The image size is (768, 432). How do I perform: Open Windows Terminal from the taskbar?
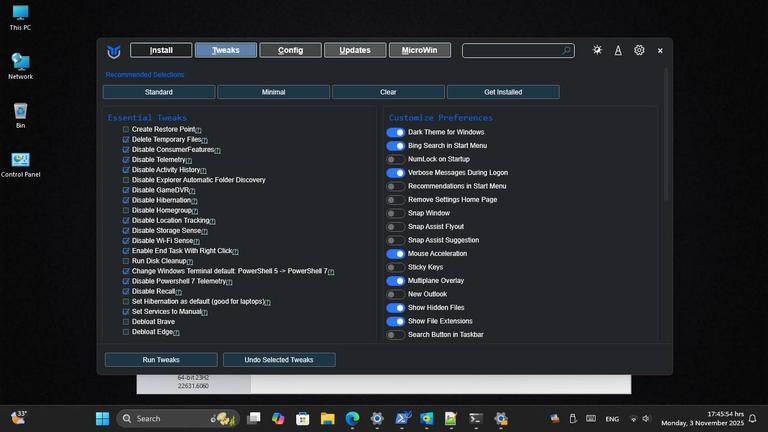(x=476, y=419)
